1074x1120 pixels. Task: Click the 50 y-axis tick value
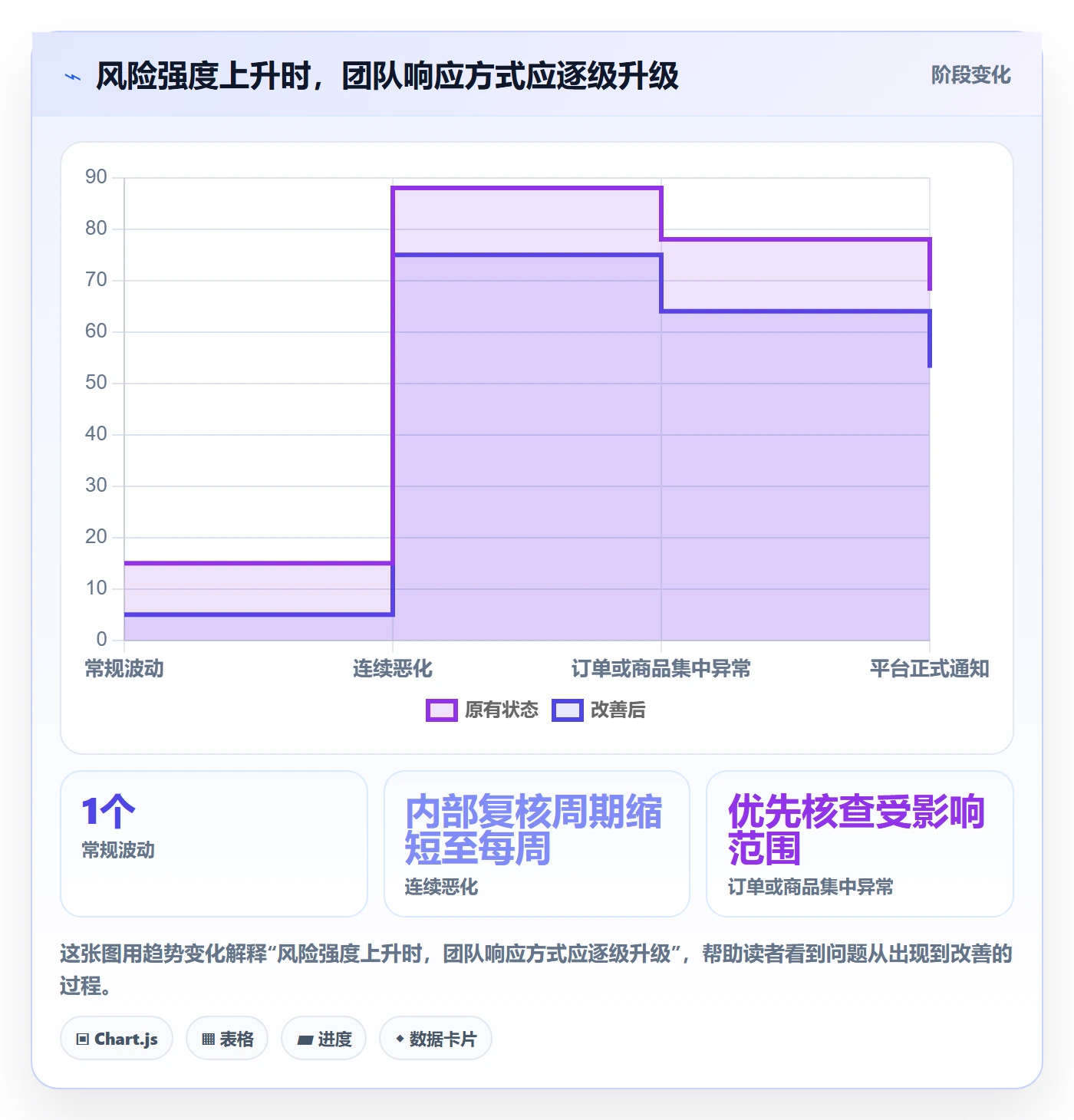(96, 383)
